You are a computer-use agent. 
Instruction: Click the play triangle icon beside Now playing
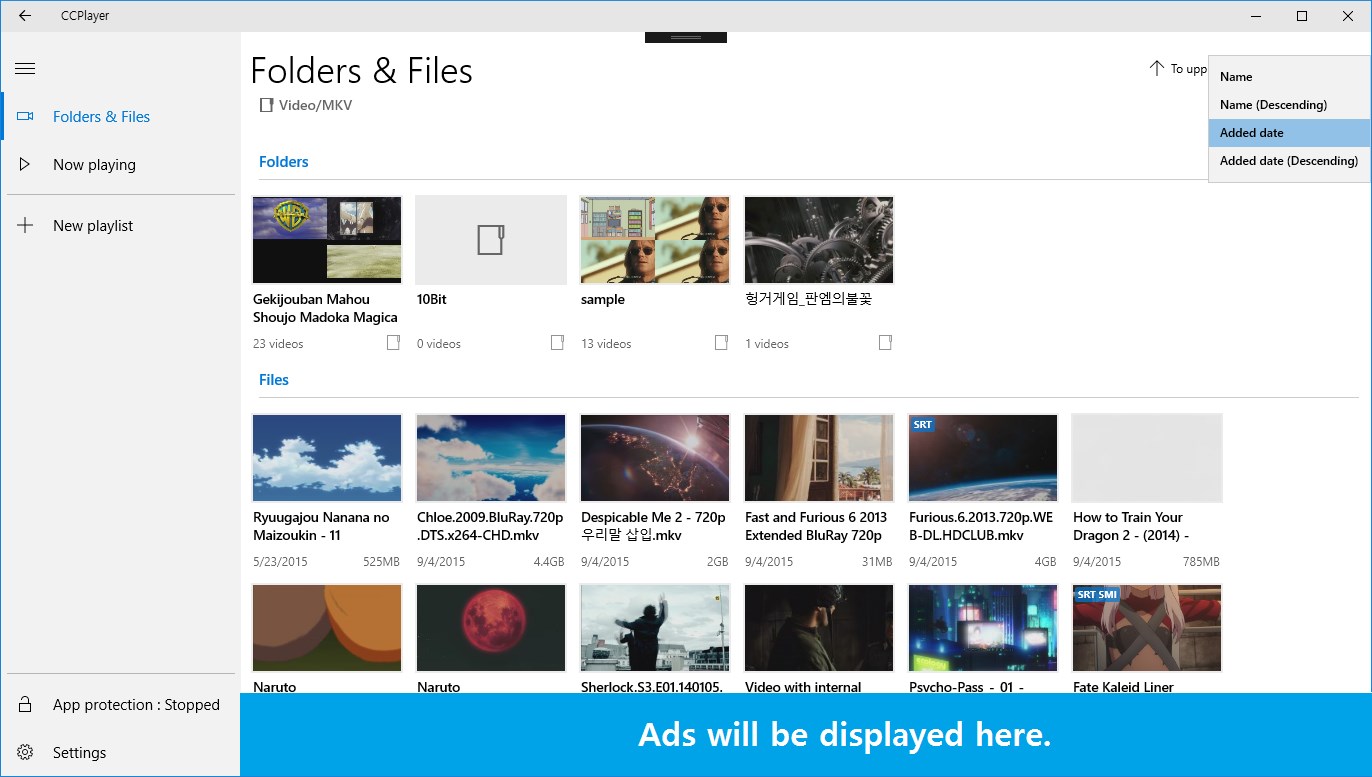[25, 165]
